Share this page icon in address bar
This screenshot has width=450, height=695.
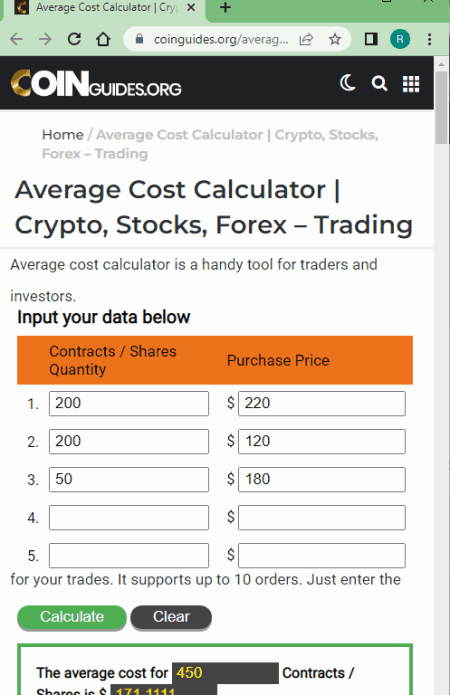tap(306, 39)
